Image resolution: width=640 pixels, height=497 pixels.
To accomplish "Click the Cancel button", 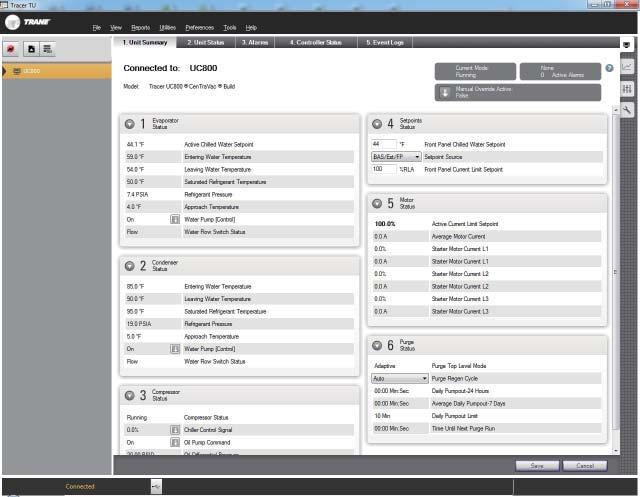I will [585, 466].
